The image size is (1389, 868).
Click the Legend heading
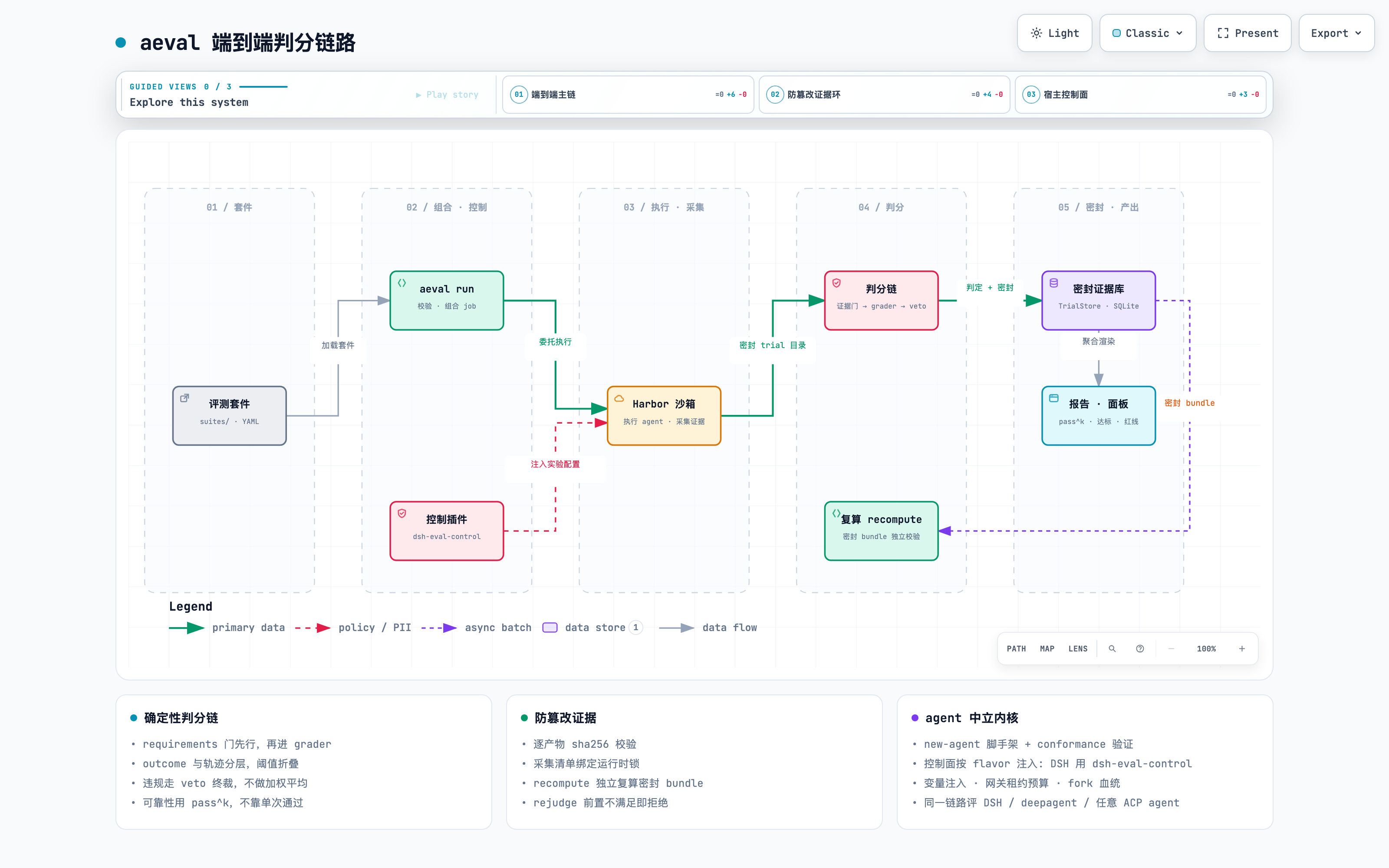point(191,607)
